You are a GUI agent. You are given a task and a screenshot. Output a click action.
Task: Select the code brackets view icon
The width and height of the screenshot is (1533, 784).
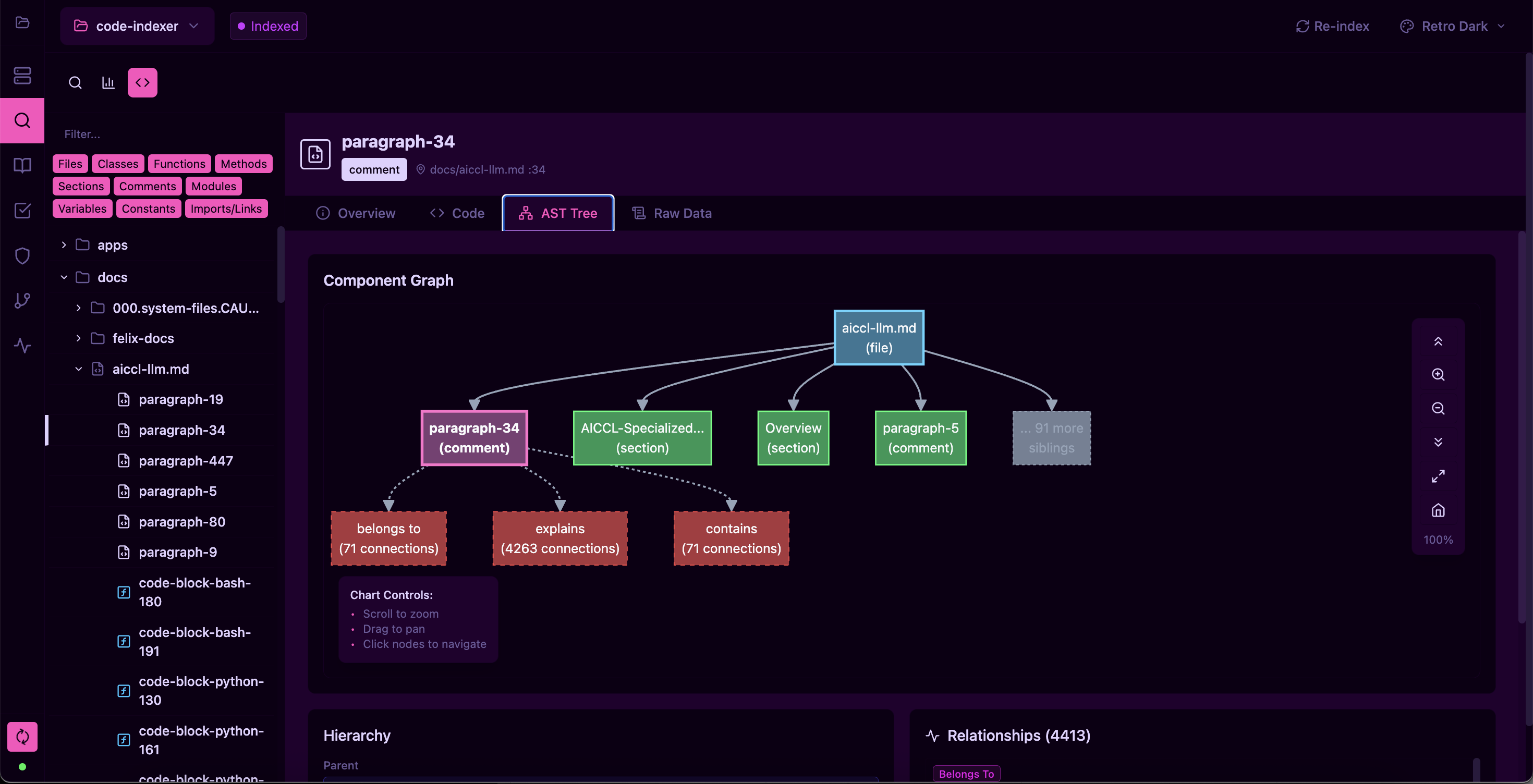[142, 83]
